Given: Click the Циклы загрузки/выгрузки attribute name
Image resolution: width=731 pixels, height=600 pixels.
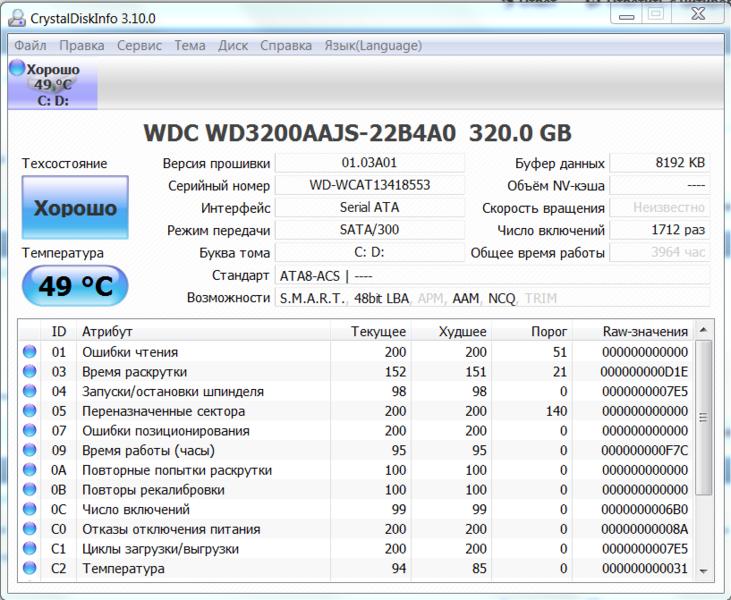Looking at the screenshot, I should click(x=160, y=549).
